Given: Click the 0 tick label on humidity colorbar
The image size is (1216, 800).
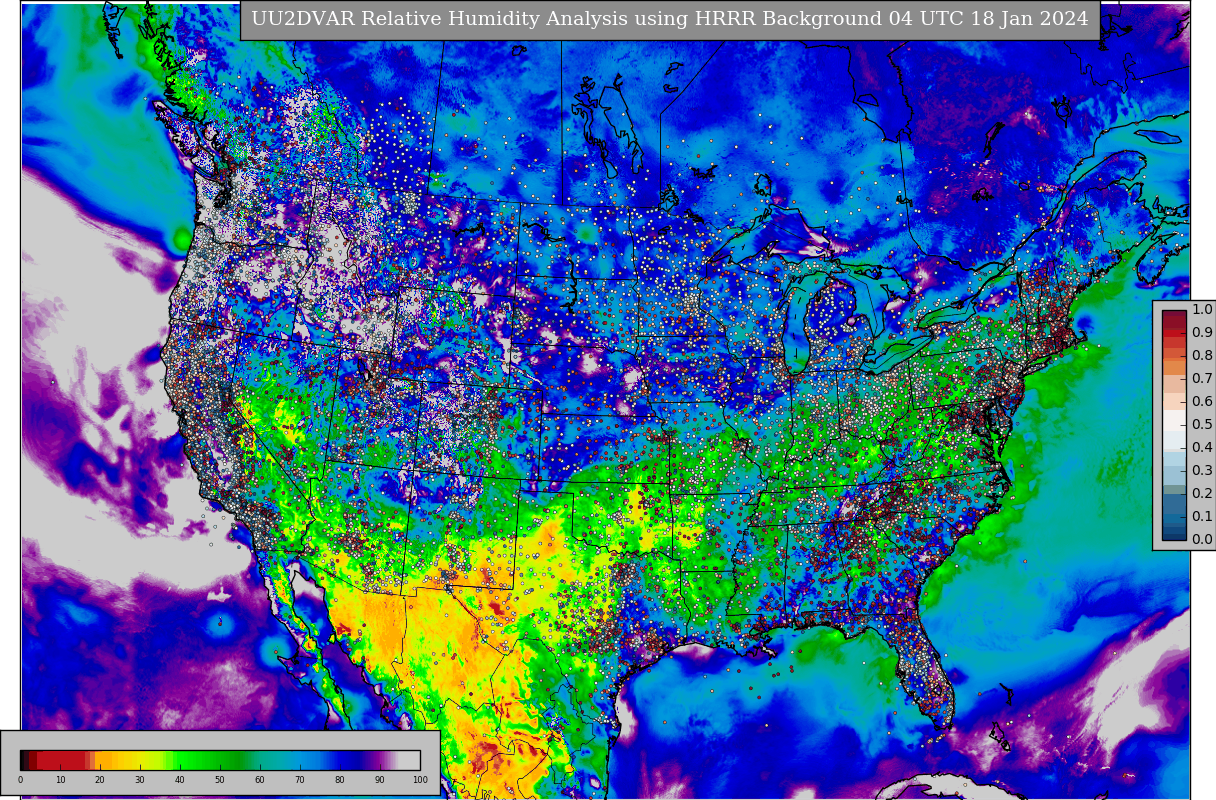Looking at the screenshot, I should click(20, 780).
